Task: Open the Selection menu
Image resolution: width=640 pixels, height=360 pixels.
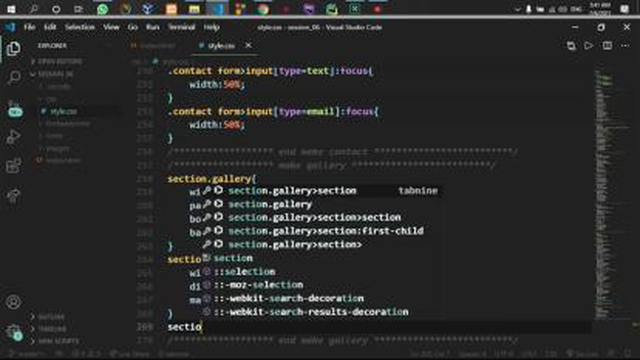Action: 80,27
